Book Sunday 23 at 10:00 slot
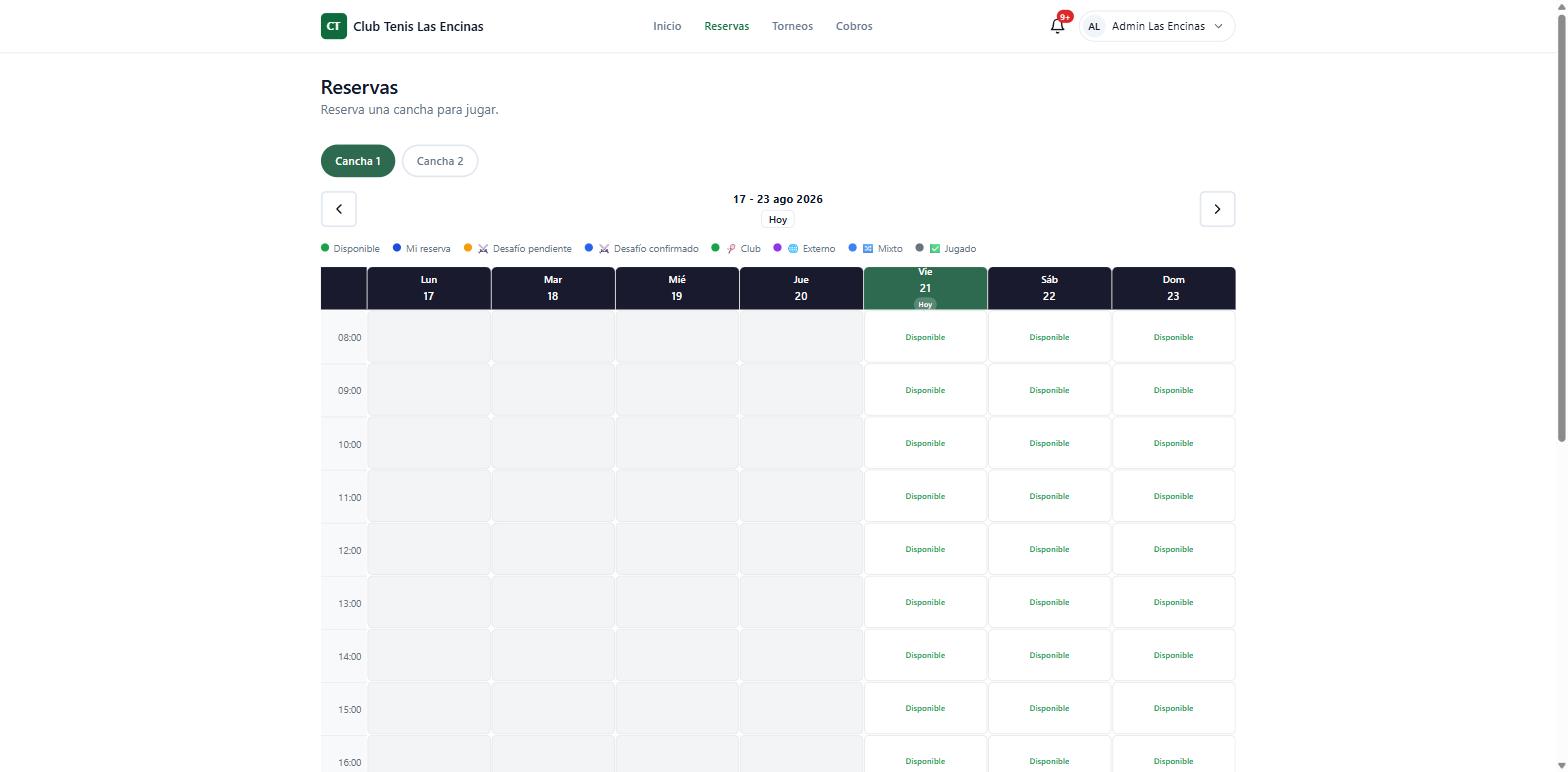This screenshot has height=772, width=1568. (1173, 443)
